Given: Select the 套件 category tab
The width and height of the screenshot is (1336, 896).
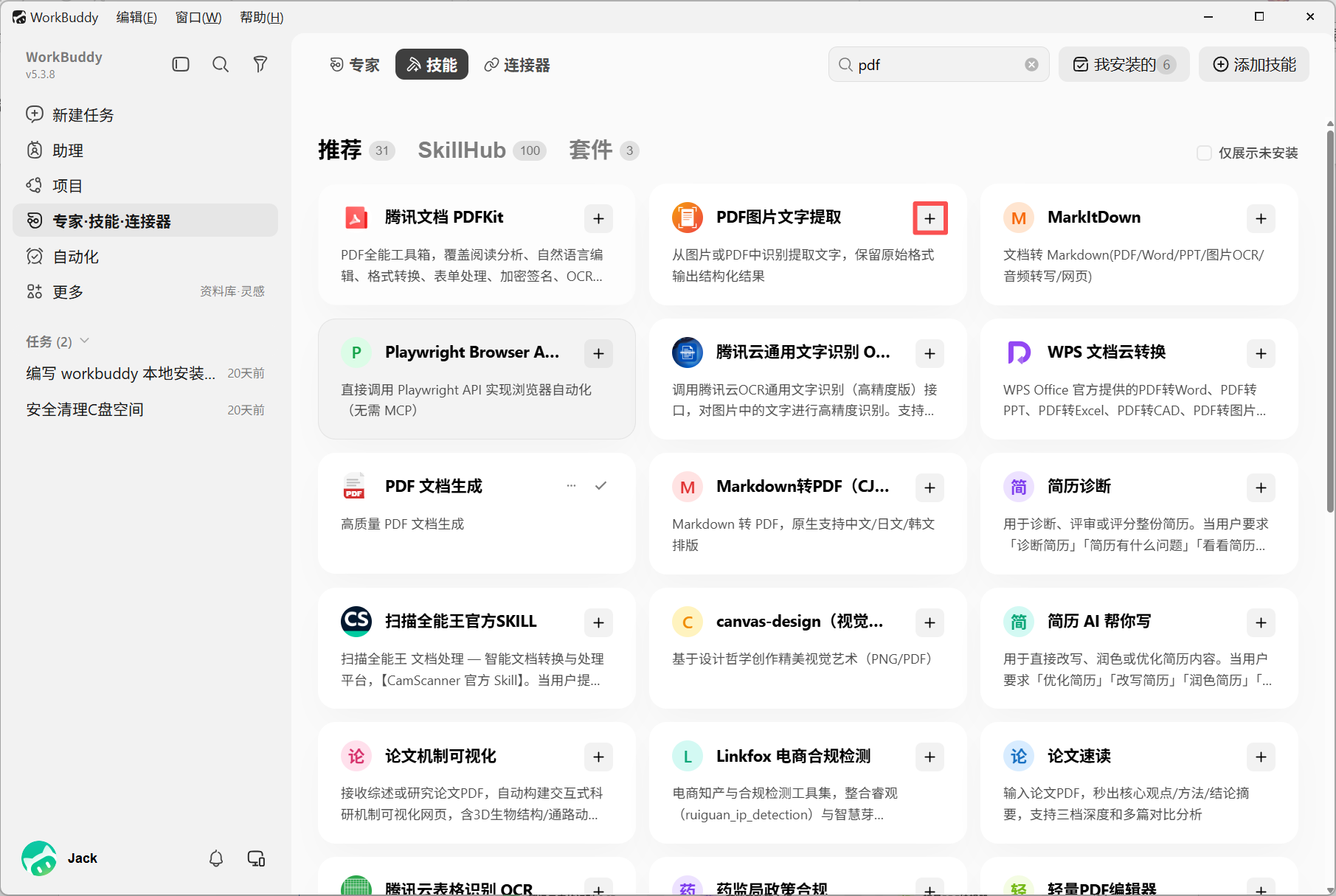Looking at the screenshot, I should click(x=603, y=150).
